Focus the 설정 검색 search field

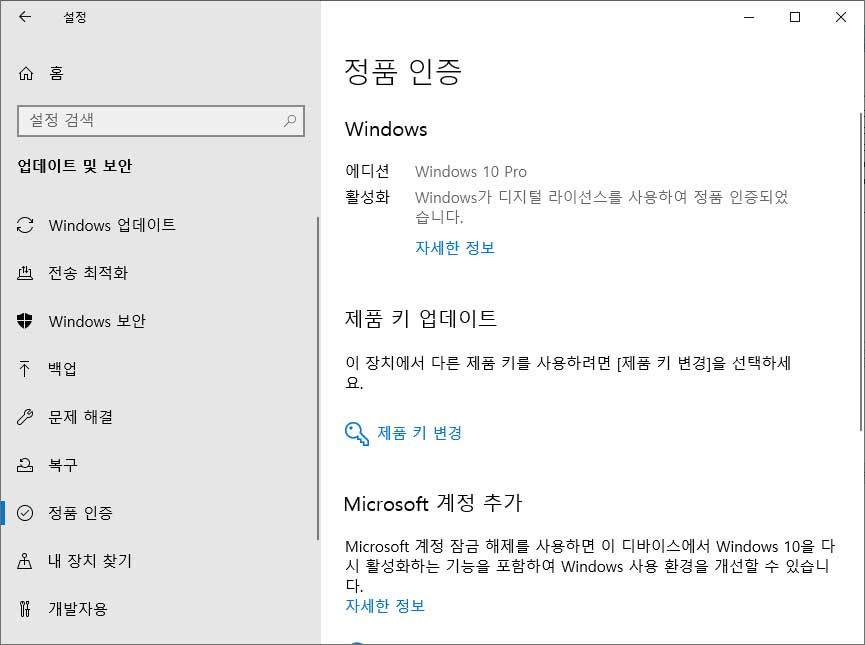coord(161,120)
